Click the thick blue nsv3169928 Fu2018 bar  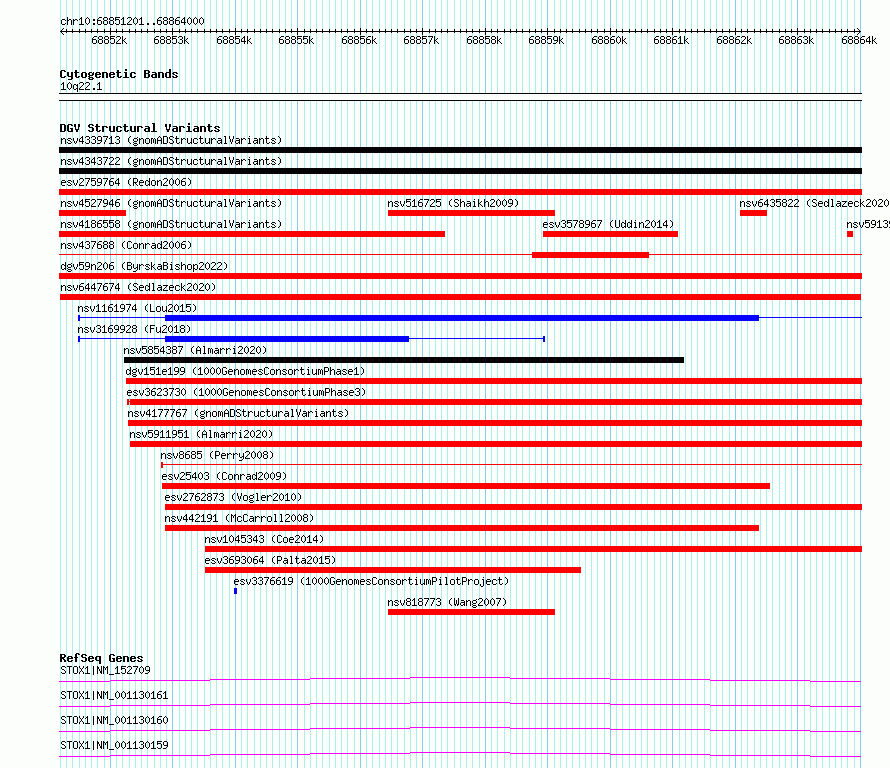[x=287, y=339]
